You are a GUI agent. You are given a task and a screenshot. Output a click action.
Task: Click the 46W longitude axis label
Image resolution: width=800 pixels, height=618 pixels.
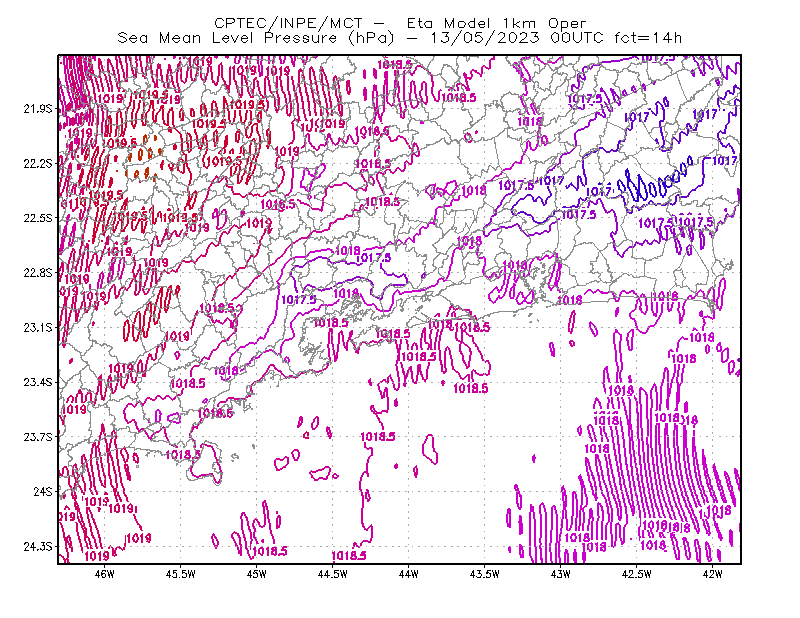coord(105,574)
